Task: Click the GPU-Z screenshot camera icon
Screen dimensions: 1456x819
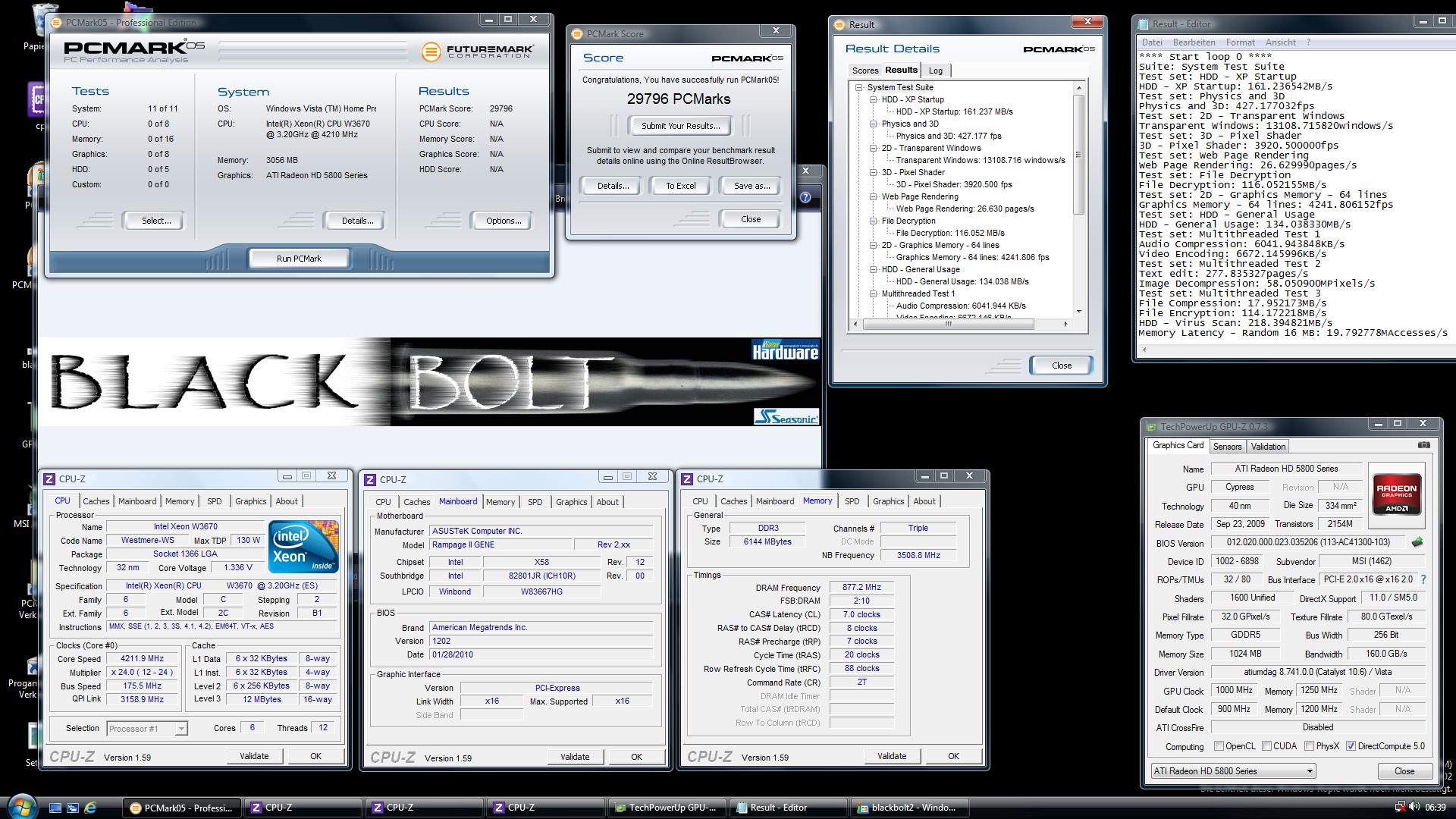Action: click(1424, 445)
